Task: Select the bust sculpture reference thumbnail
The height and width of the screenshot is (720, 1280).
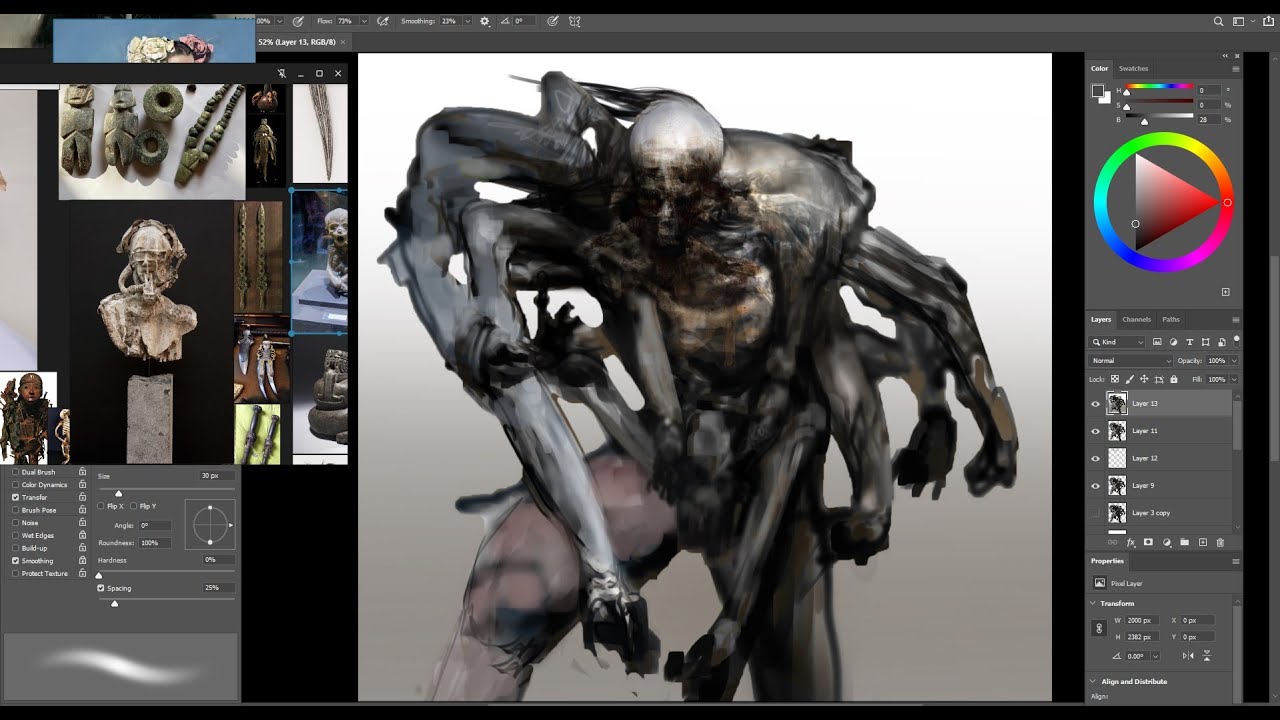Action: click(x=150, y=334)
